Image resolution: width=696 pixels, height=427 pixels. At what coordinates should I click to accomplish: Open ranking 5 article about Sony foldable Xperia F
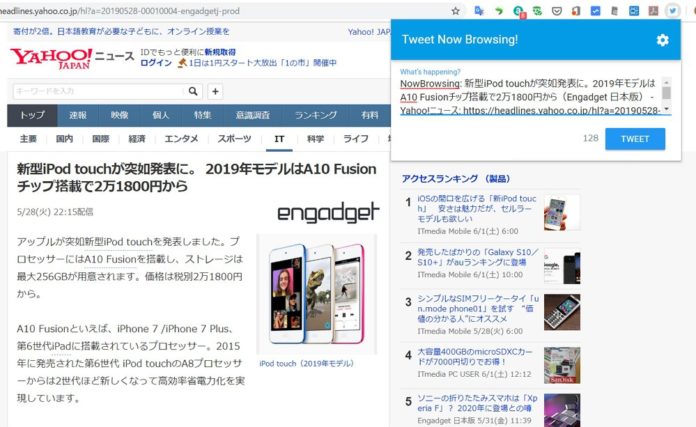[x=477, y=403]
